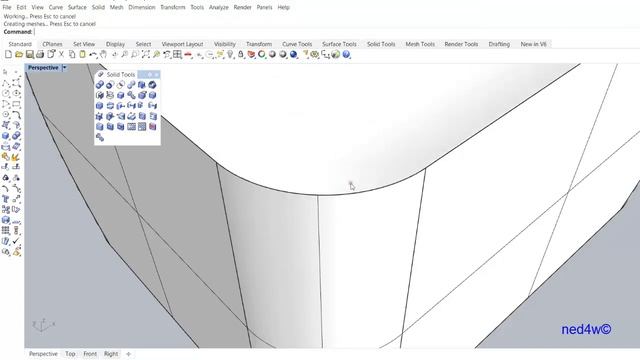Open the Panels menu
This screenshot has width=640, height=360.
[264, 7]
